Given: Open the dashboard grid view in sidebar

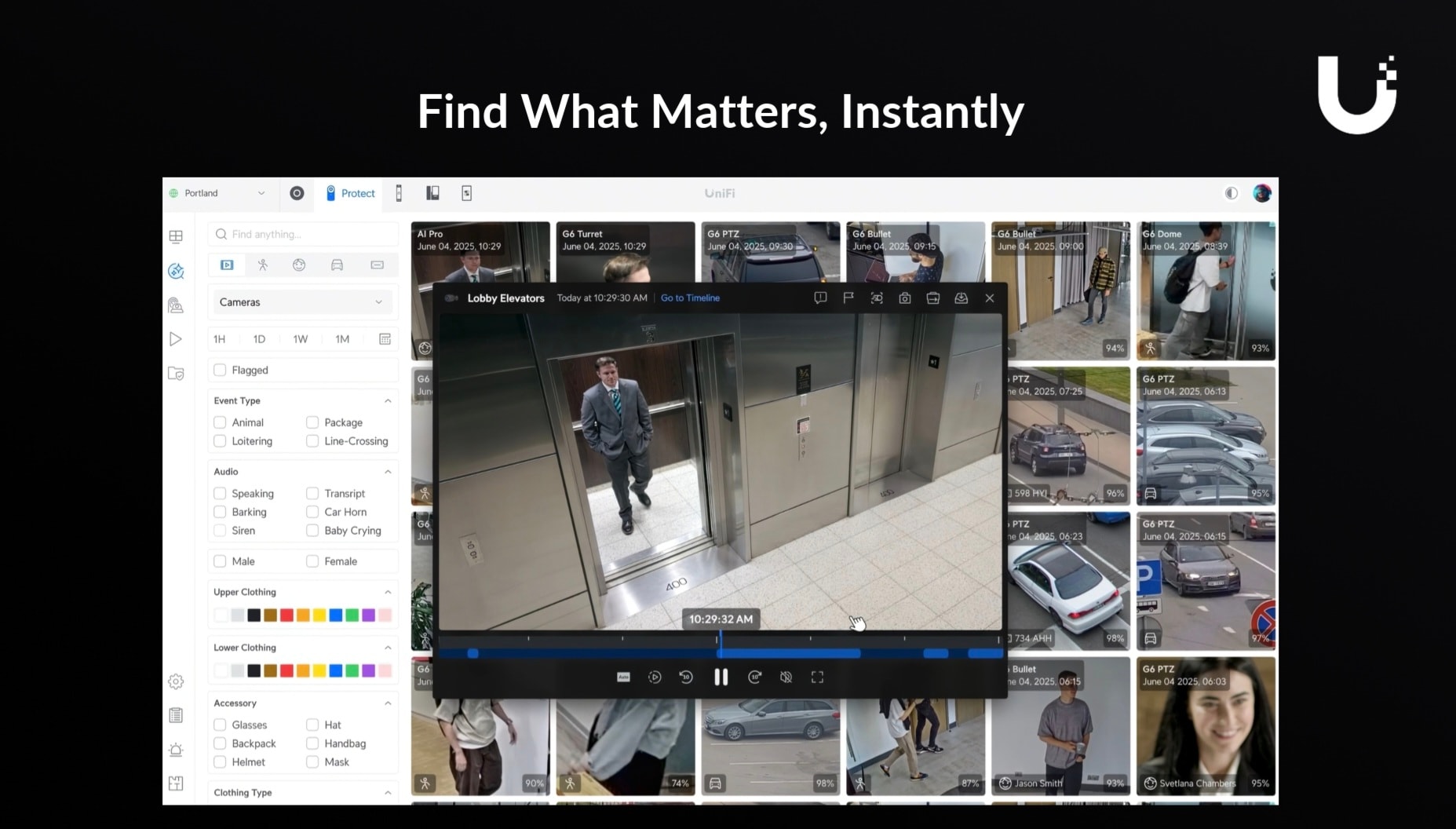Looking at the screenshot, I should click(176, 236).
